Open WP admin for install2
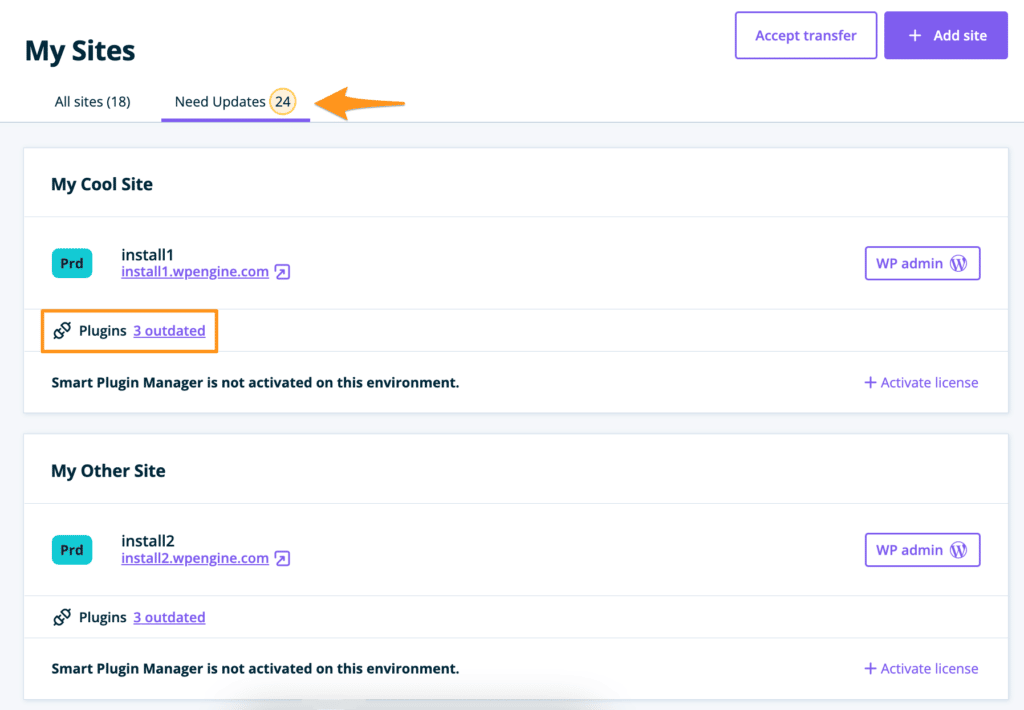Screen dimensions: 1024x710 pyautogui.click(x=922, y=550)
